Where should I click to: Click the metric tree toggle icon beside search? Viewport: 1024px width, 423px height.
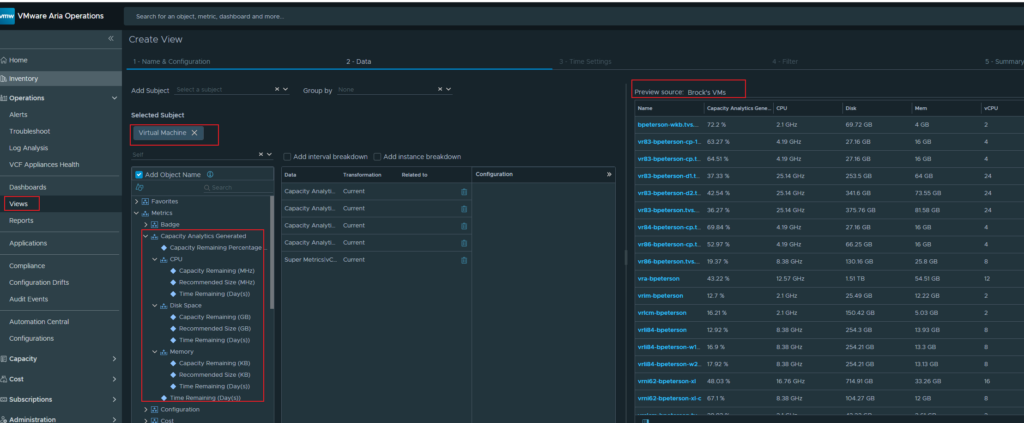coord(139,187)
